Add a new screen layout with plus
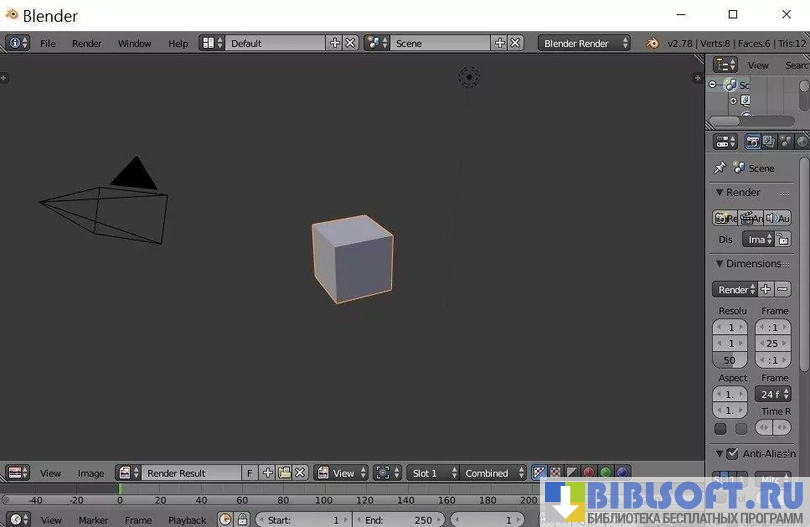 334,43
